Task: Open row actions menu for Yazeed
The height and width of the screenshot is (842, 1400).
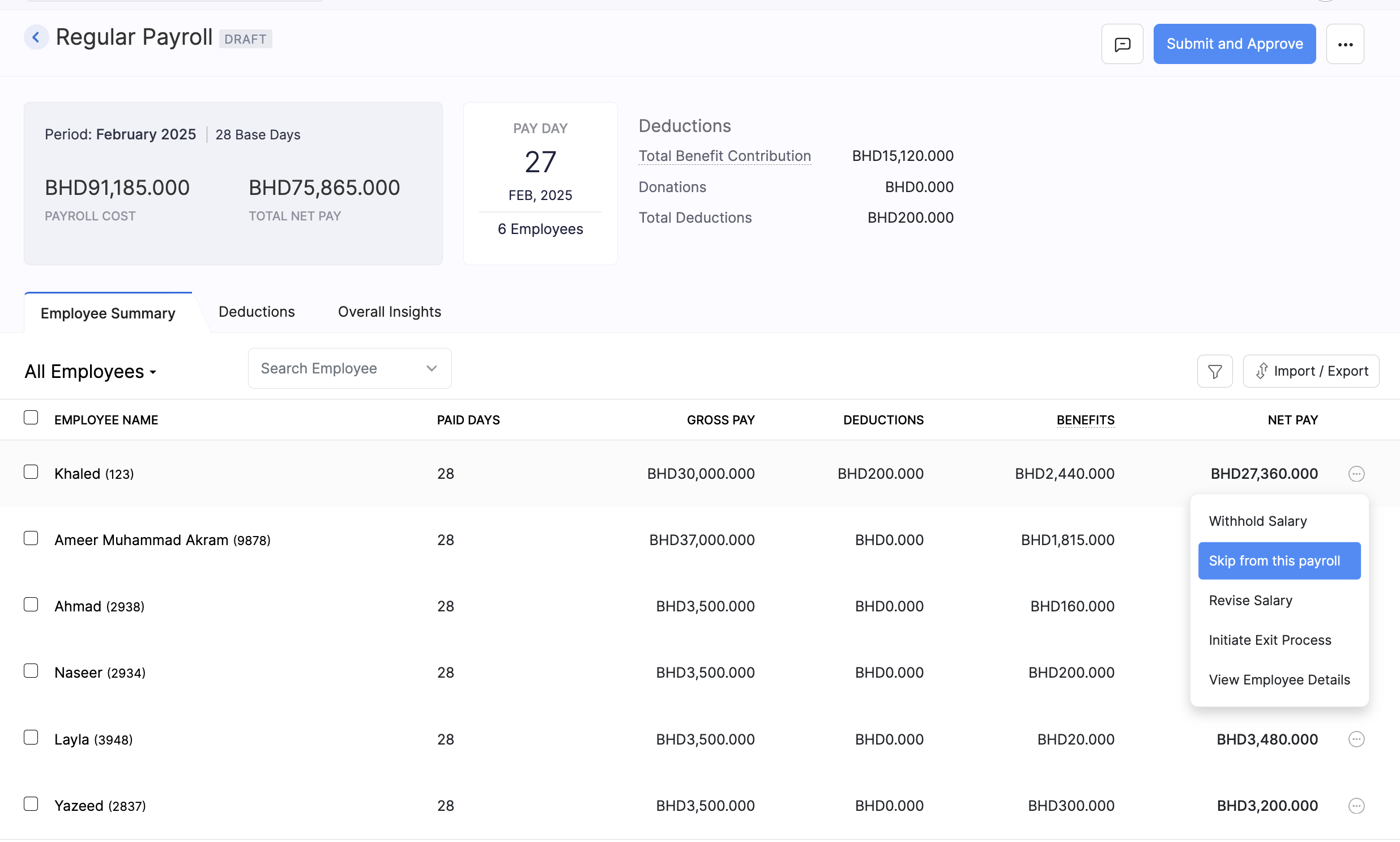Action: [x=1356, y=805]
